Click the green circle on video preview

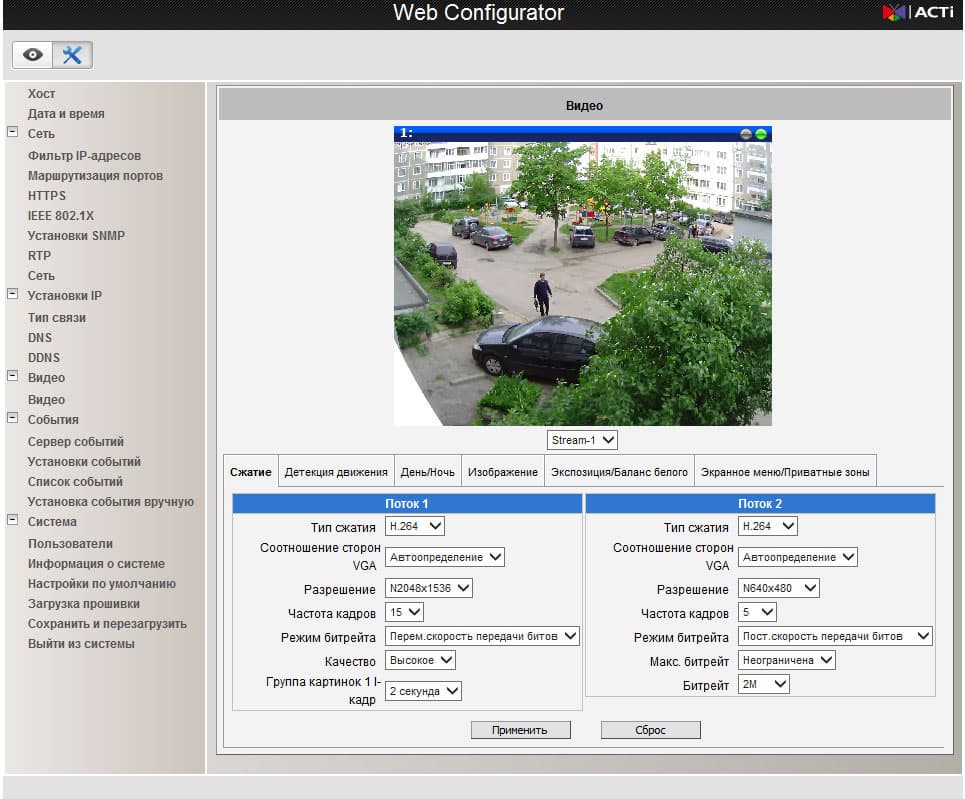coord(761,134)
